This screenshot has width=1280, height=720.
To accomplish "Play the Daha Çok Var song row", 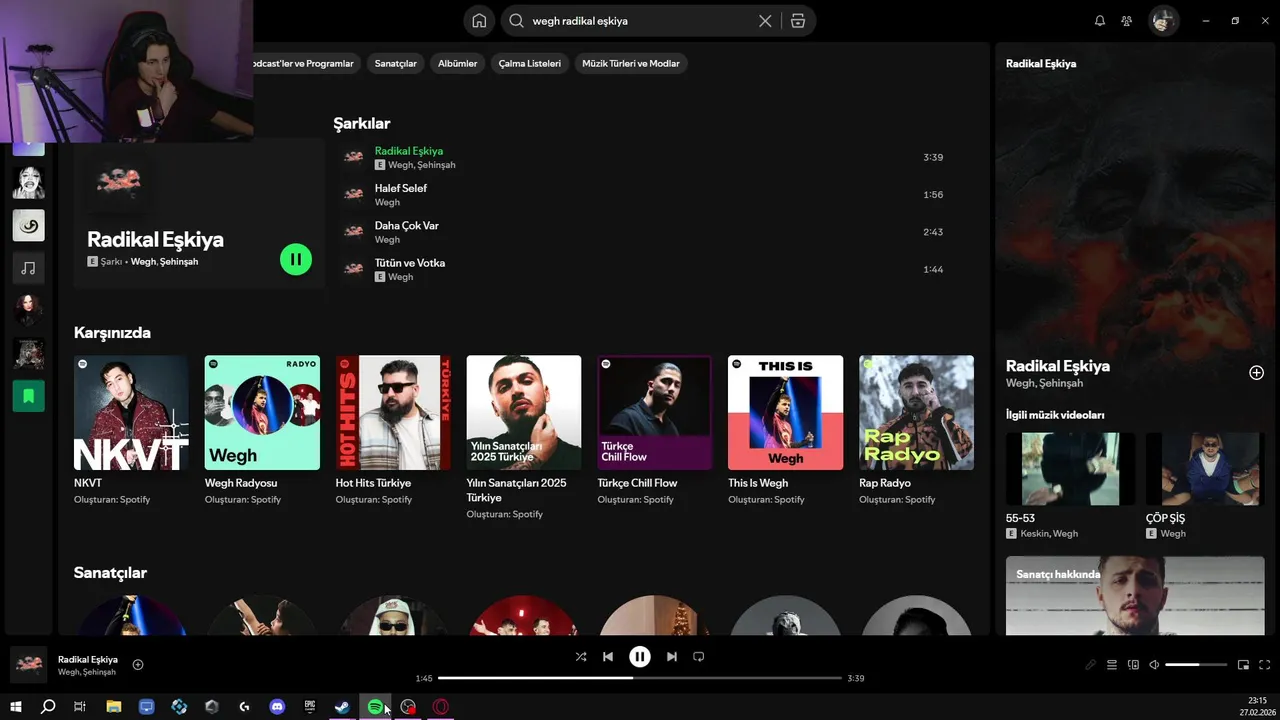I will [x=645, y=232].
